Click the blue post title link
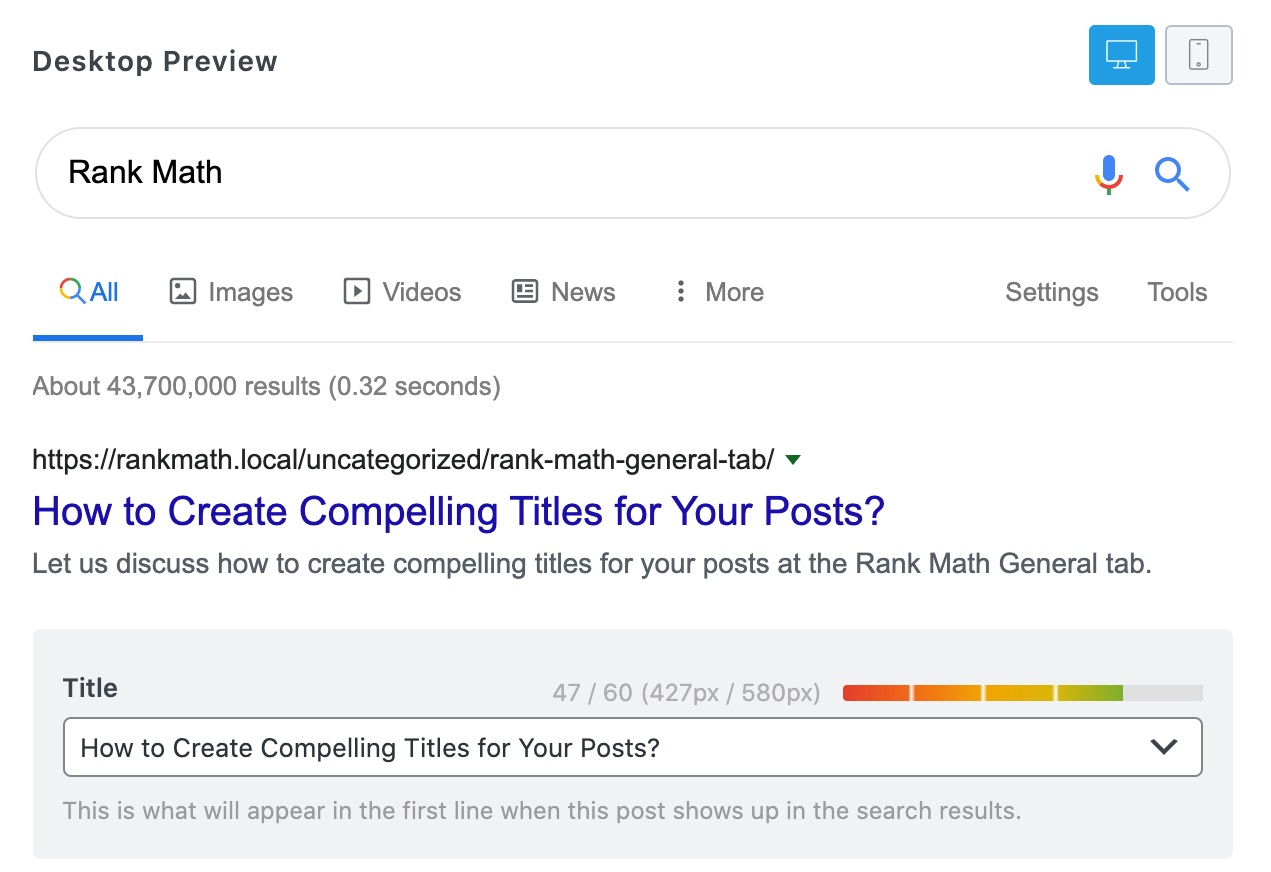This screenshot has height=872, width=1271. [458, 511]
